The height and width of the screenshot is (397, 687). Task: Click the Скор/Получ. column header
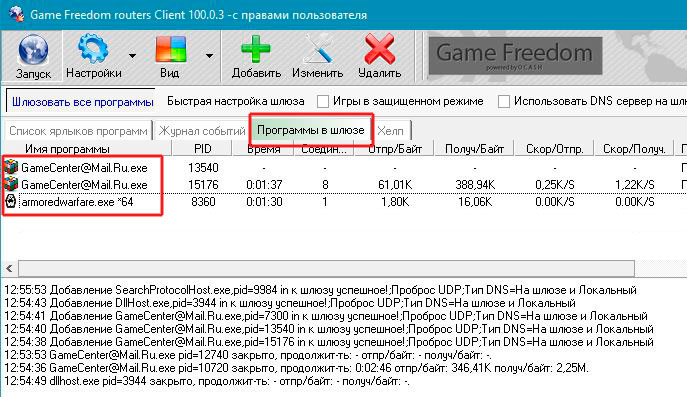click(x=634, y=149)
